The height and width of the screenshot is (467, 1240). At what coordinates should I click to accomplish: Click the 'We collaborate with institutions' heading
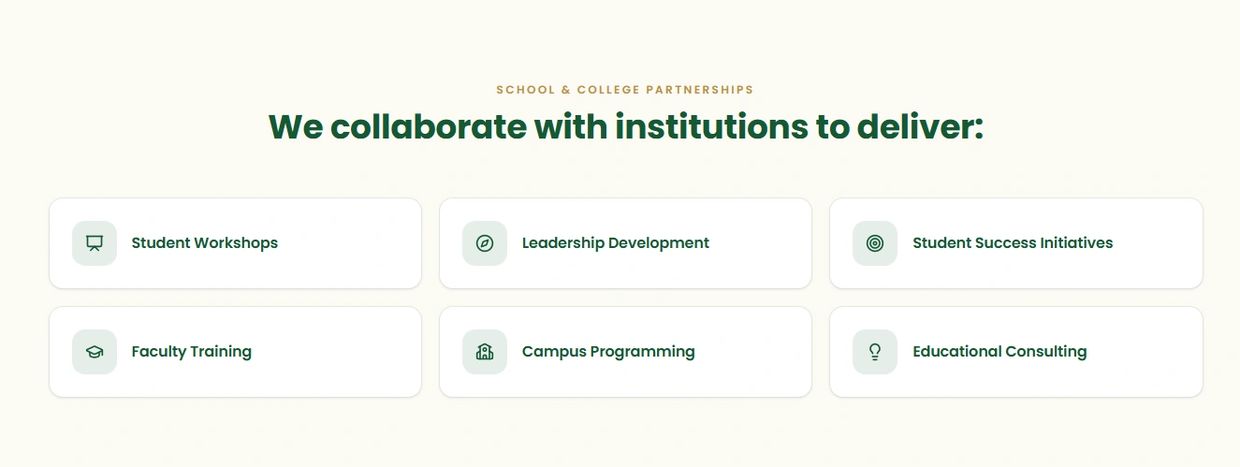pos(626,127)
